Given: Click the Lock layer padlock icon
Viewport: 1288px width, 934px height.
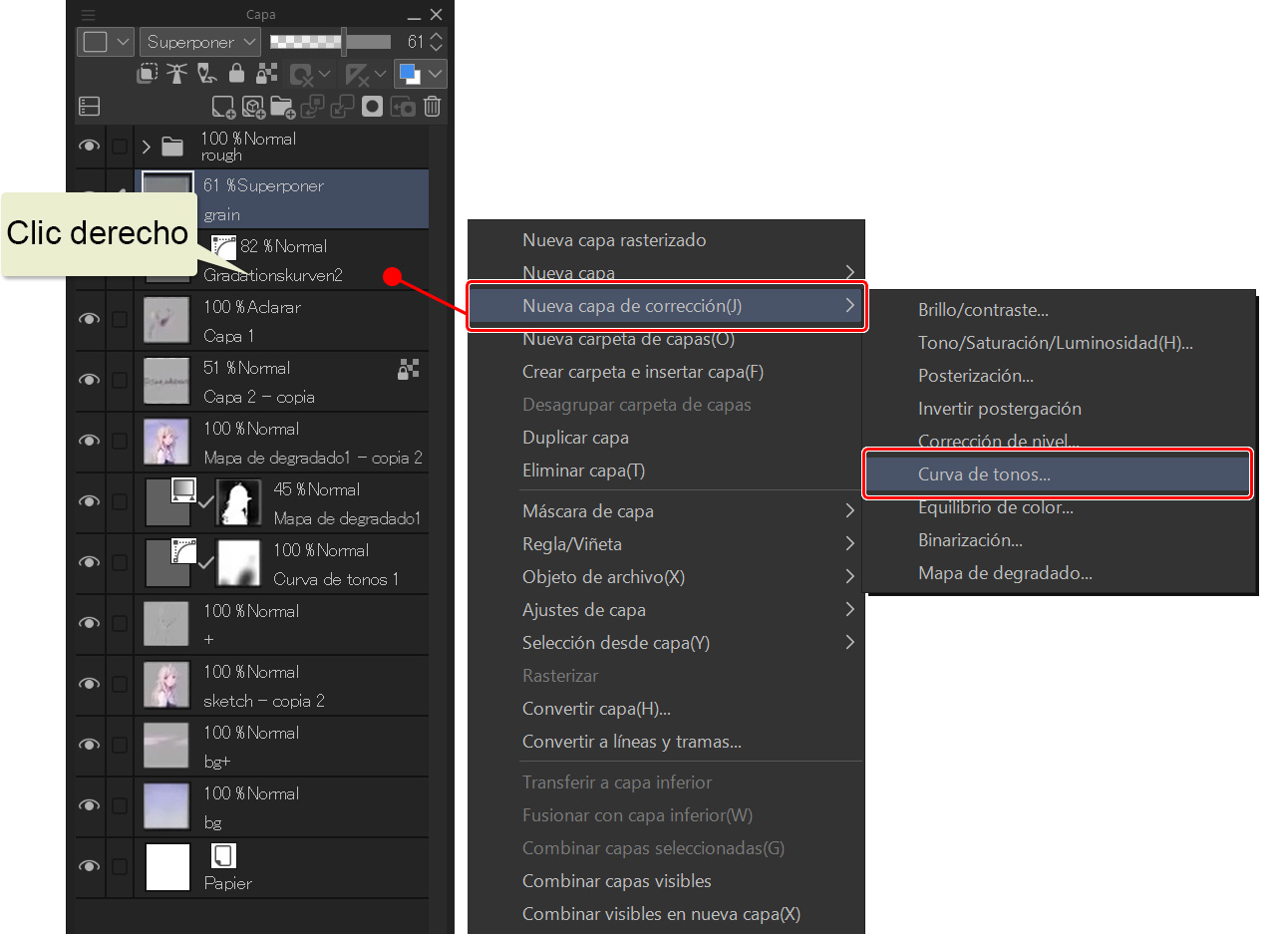Looking at the screenshot, I should [x=236, y=74].
